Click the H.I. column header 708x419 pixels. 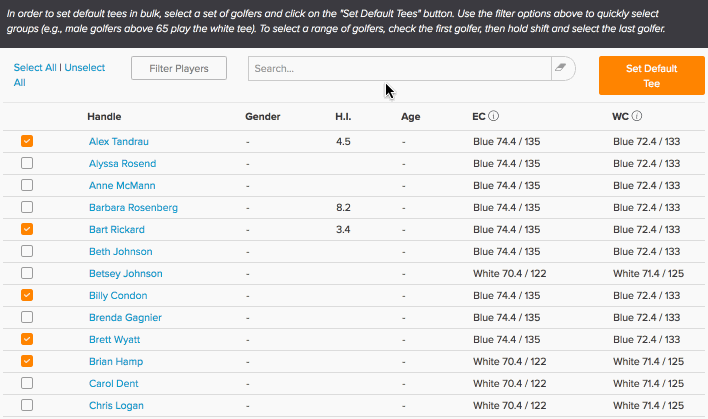(343, 116)
